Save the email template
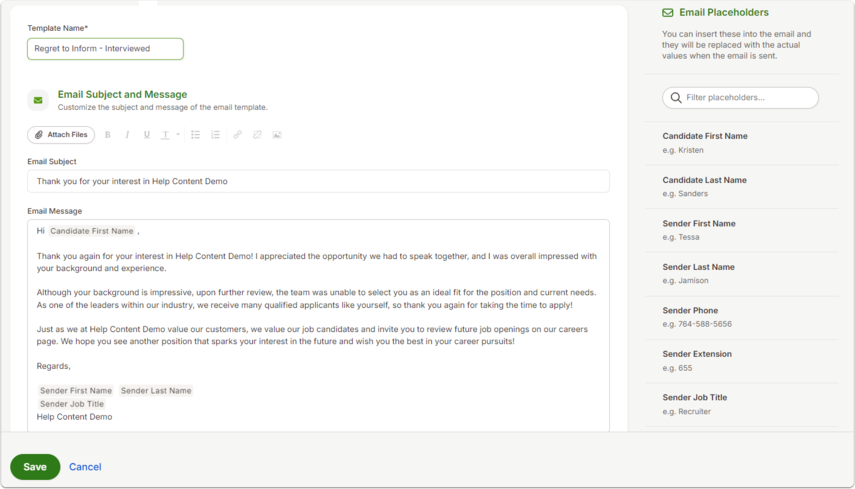 (35, 467)
